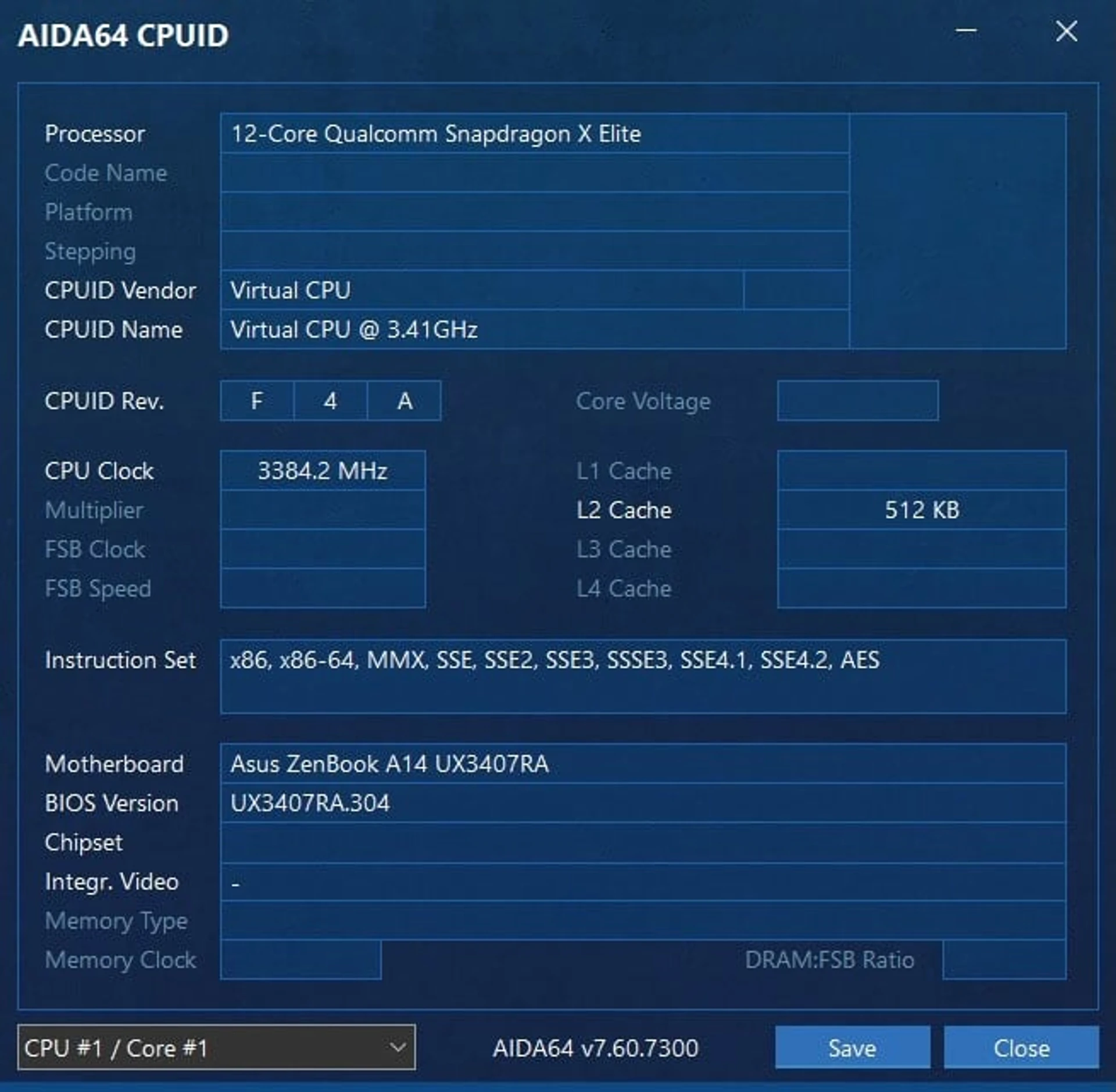Click the Processor label
1116x1092 pixels.
(95, 134)
